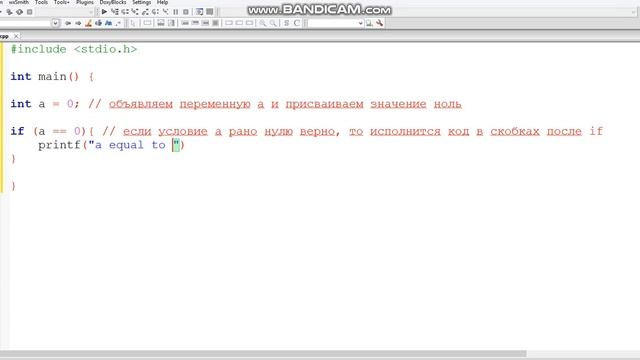Open the DoxyBlocks menu
The width and height of the screenshot is (640, 360).
(x=113, y=2)
